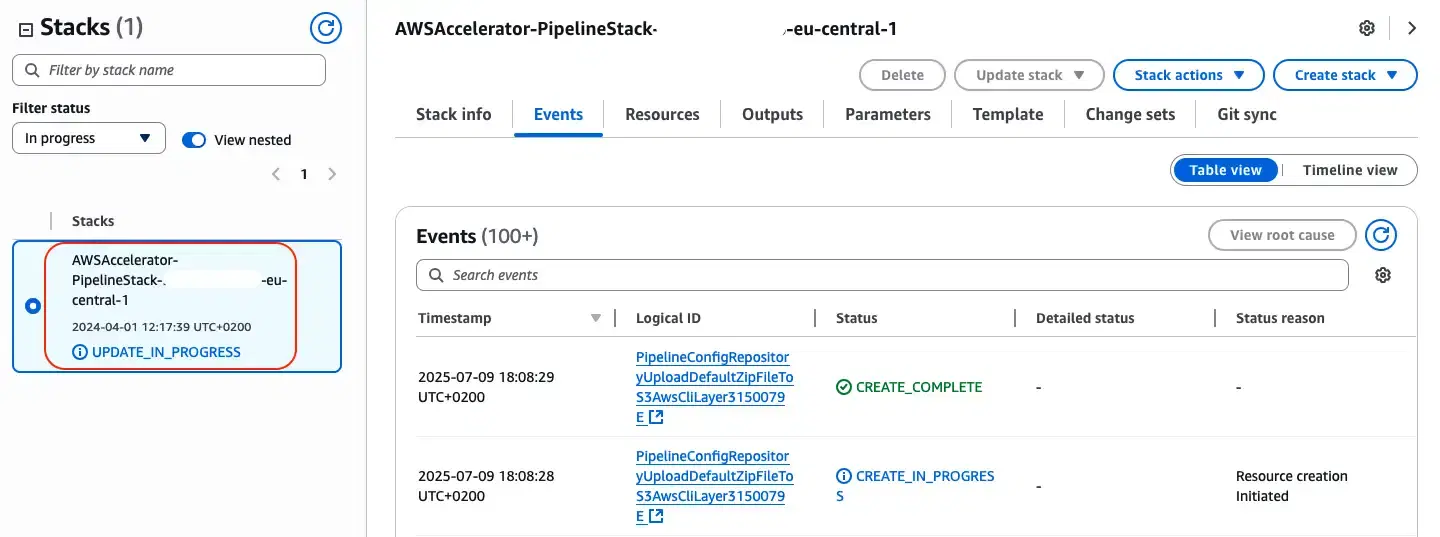The height and width of the screenshot is (537, 1440).
Task: Focus the Search events field
Action: point(882,275)
